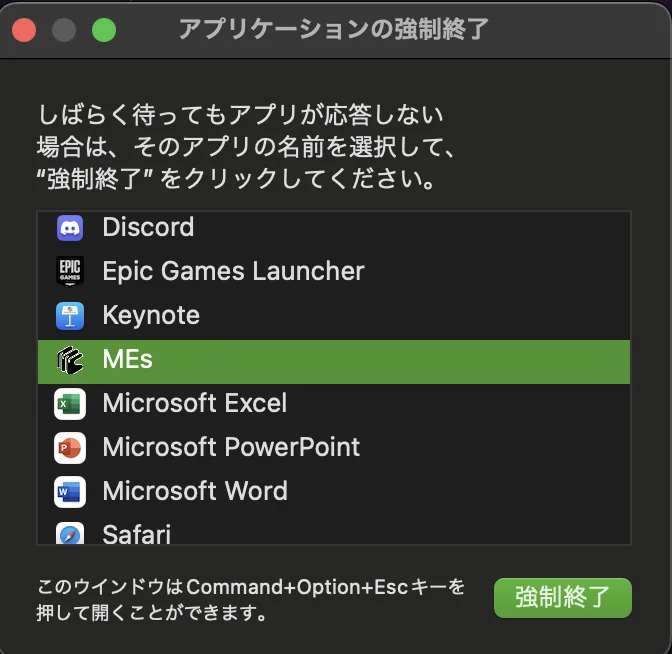Click the green zoom window button

pos(104,30)
